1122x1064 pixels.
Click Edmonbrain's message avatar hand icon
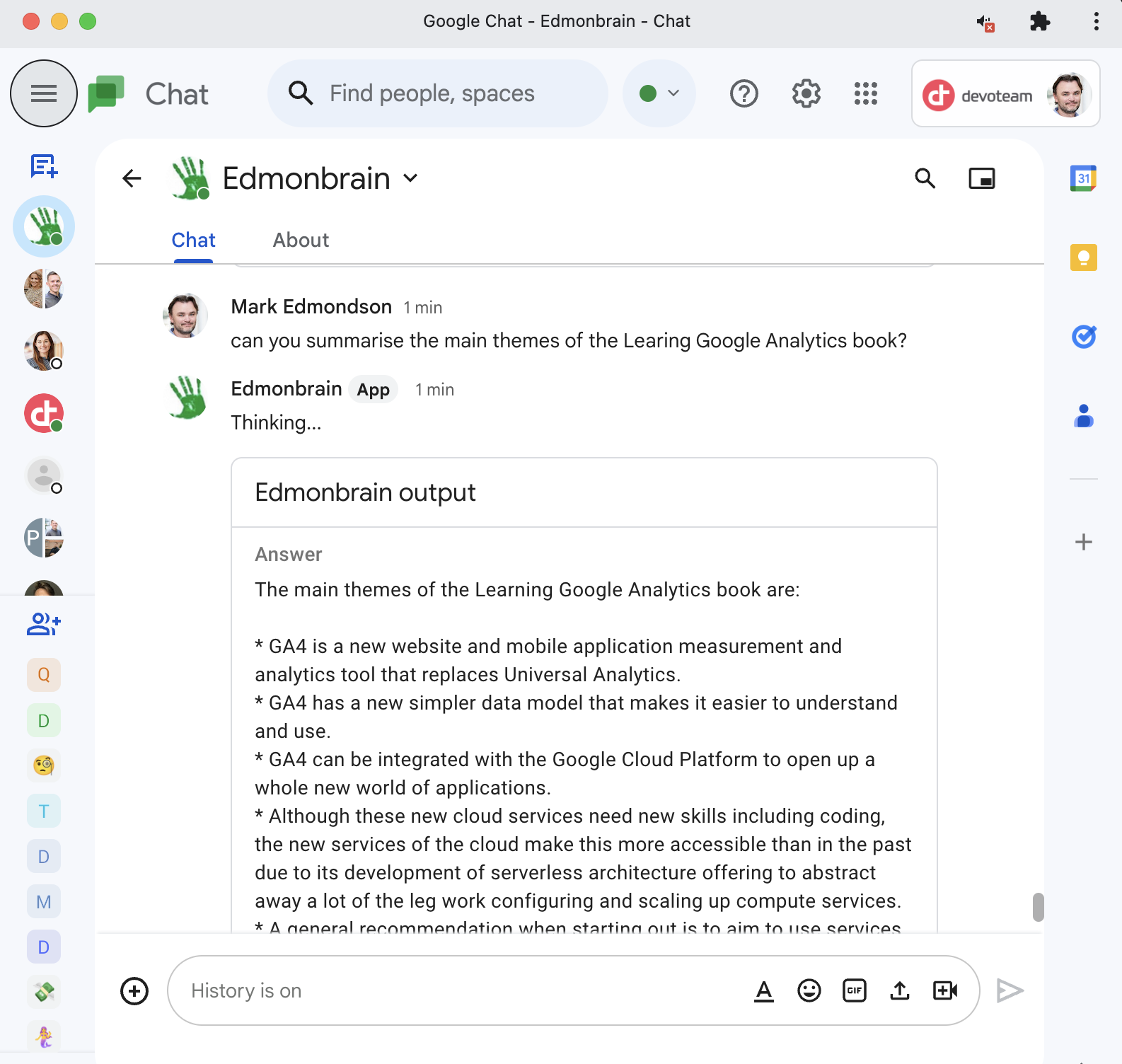[187, 398]
